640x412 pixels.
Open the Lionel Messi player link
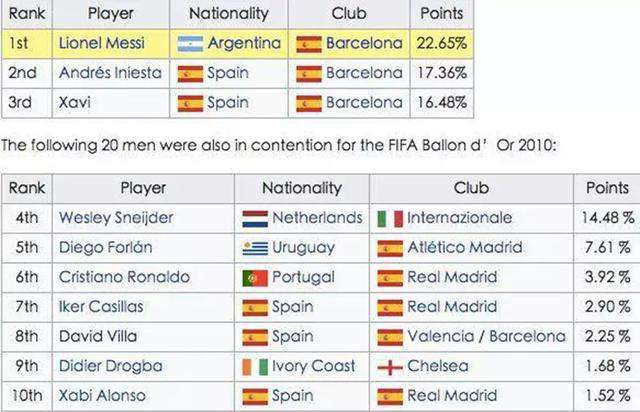point(102,43)
